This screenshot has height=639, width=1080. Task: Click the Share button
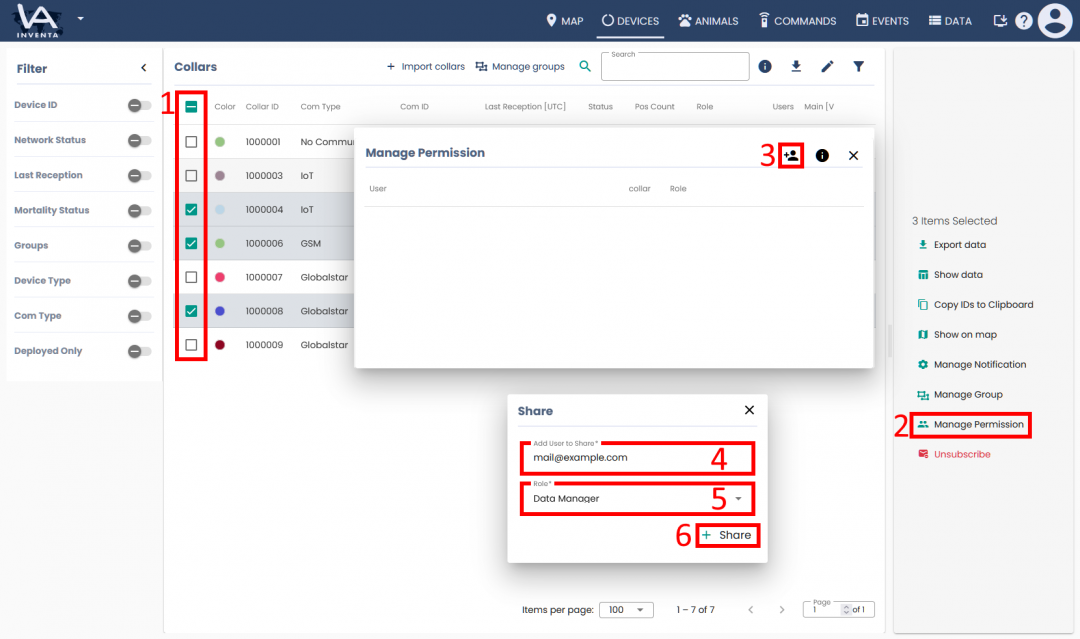[x=727, y=535]
